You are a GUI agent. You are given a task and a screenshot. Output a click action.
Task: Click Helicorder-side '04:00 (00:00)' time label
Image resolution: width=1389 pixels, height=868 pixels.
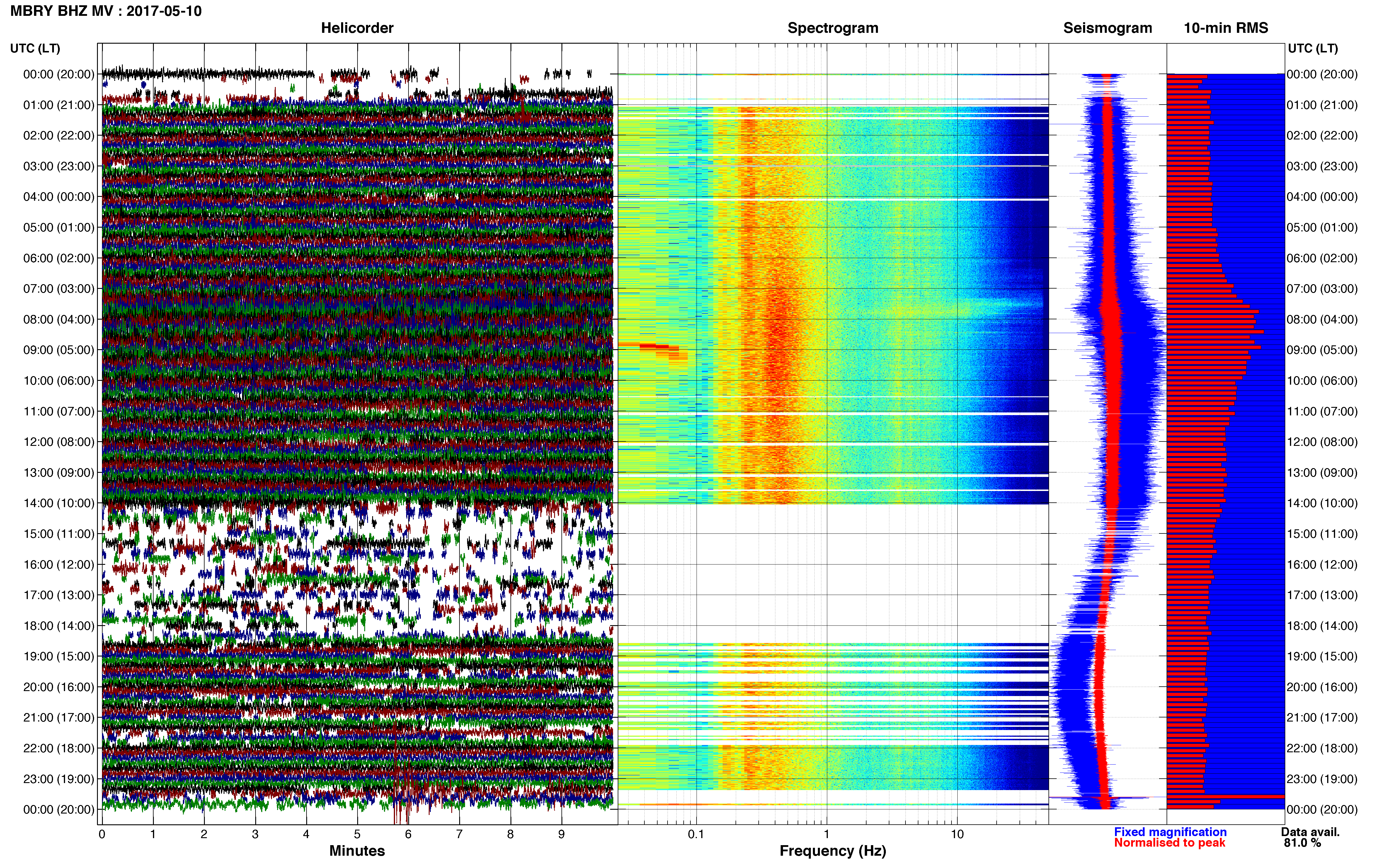[x=59, y=197]
